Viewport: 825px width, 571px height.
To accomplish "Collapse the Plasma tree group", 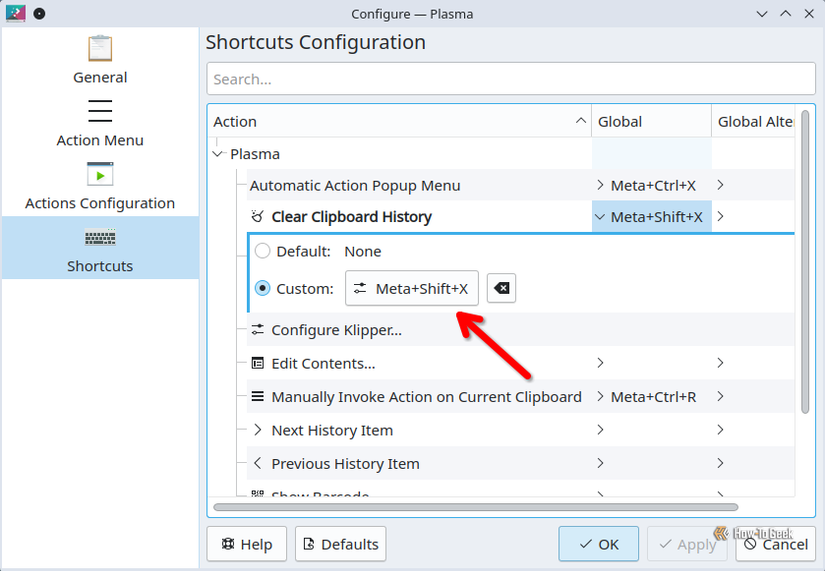I will click(x=219, y=154).
